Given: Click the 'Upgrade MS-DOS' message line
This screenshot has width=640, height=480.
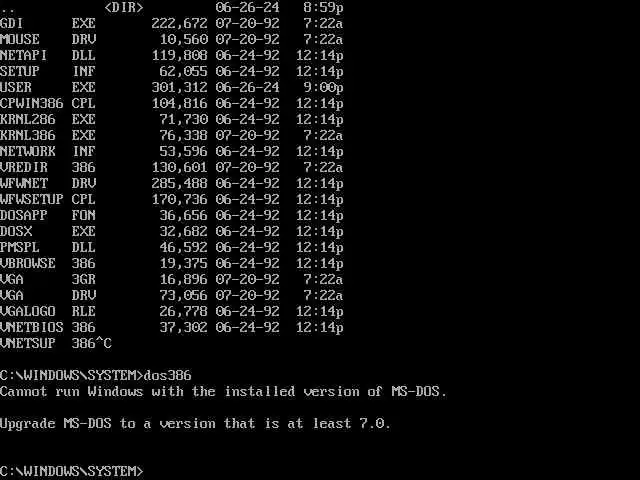Looking at the screenshot, I should pyautogui.click(x=196, y=423).
